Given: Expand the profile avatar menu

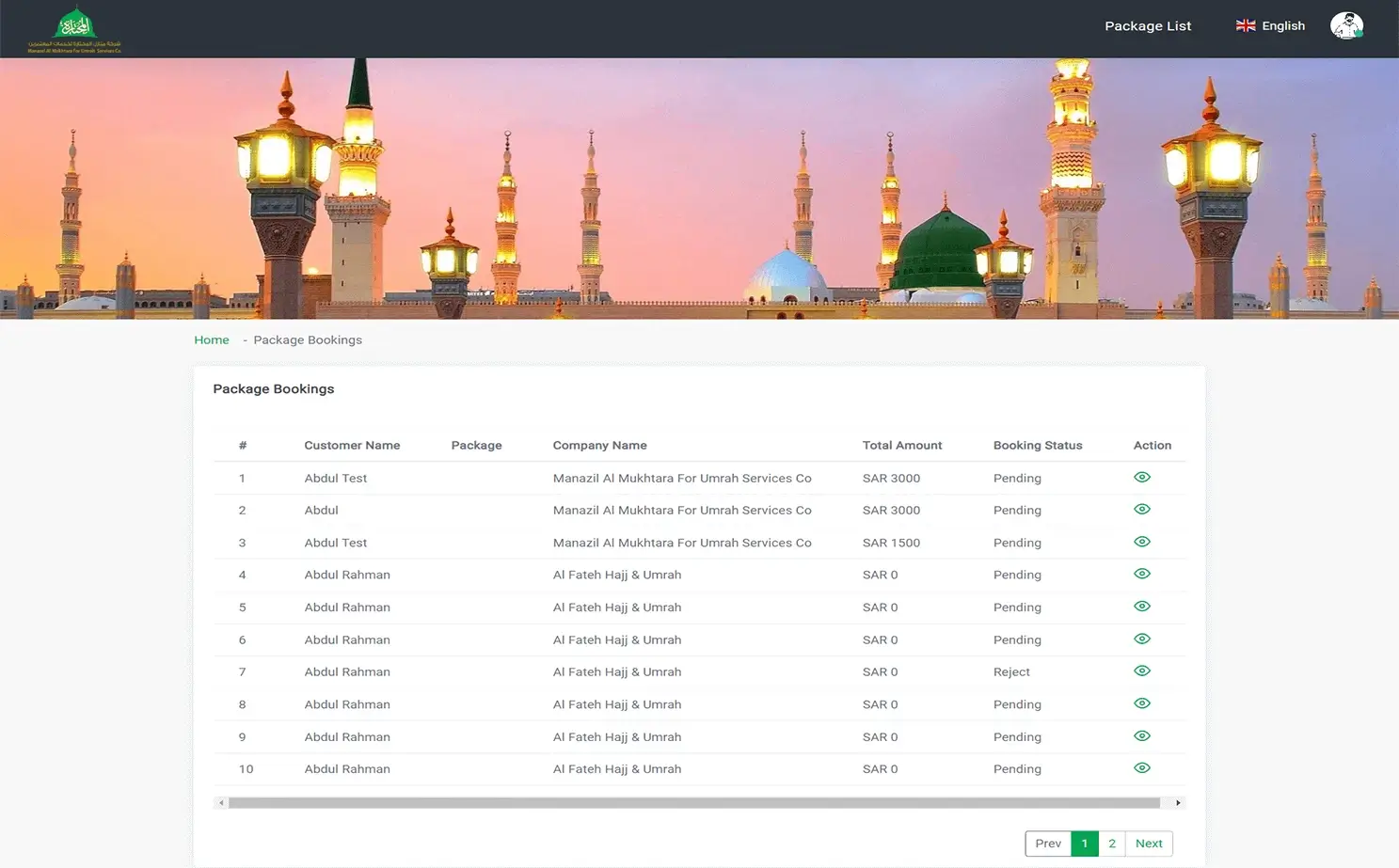Looking at the screenshot, I should coord(1346,25).
